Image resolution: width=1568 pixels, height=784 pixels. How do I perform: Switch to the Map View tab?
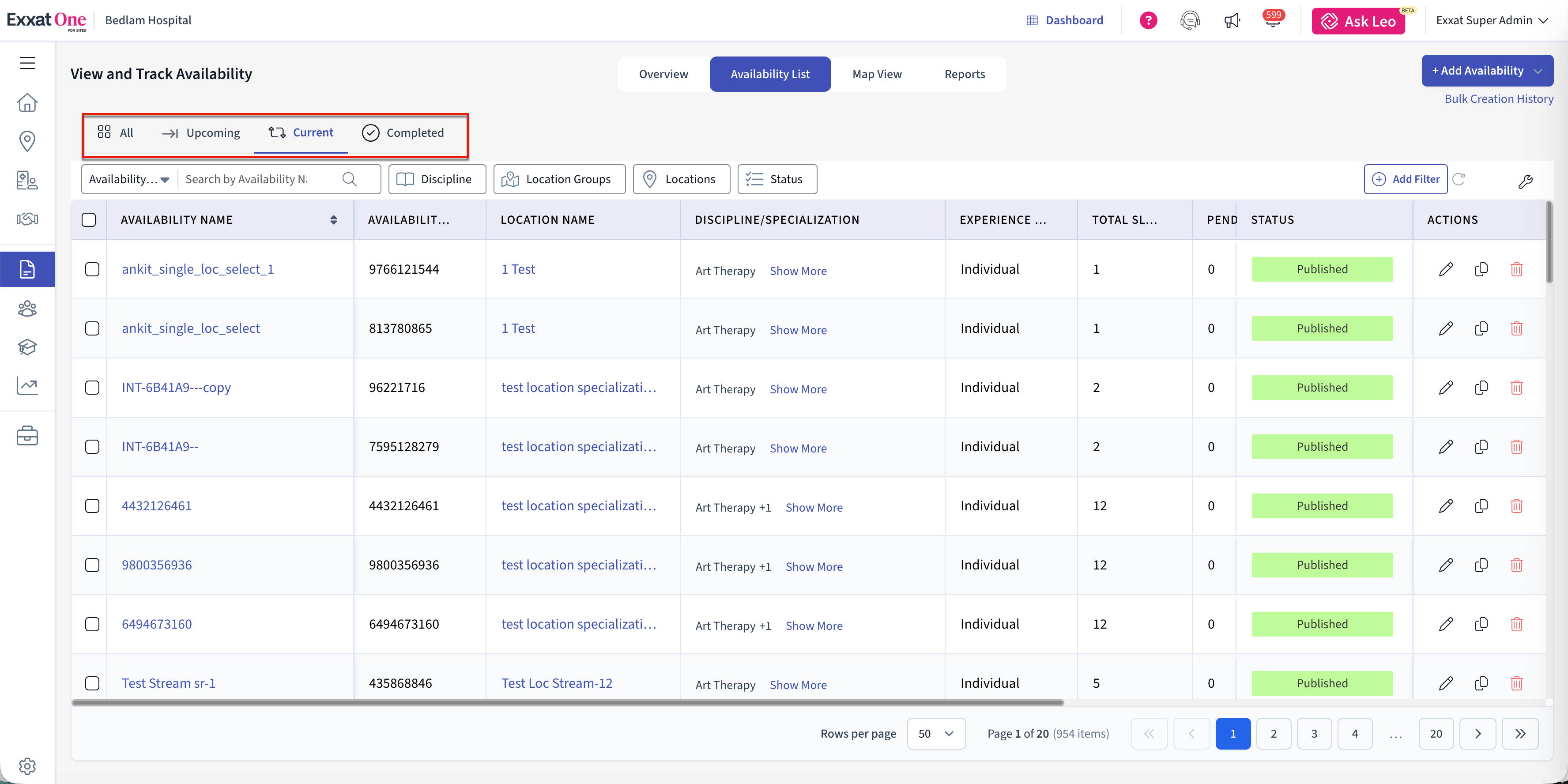pos(877,74)
